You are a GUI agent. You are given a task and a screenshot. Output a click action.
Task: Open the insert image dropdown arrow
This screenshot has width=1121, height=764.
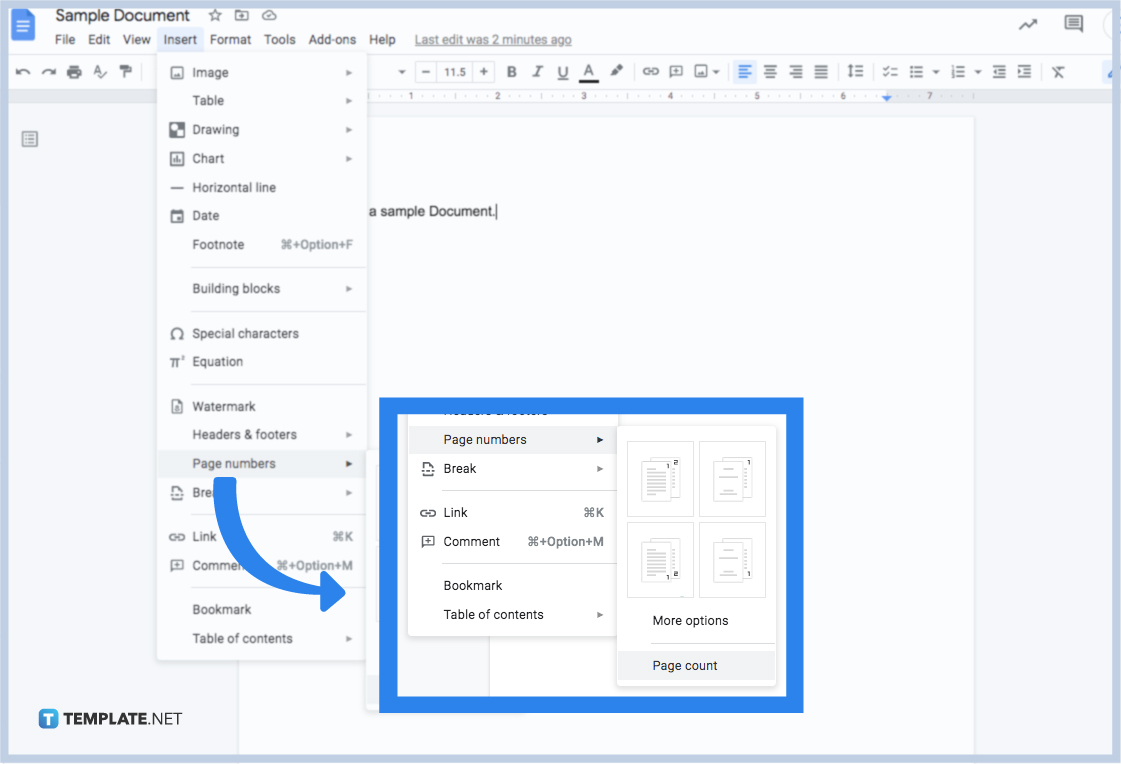pyautogui.click(x=715, y=71)
